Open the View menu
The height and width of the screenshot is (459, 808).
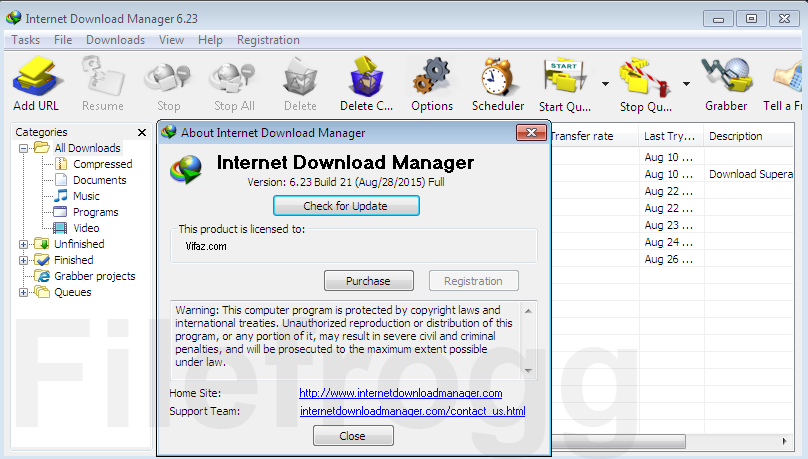[x=171, y=40]
